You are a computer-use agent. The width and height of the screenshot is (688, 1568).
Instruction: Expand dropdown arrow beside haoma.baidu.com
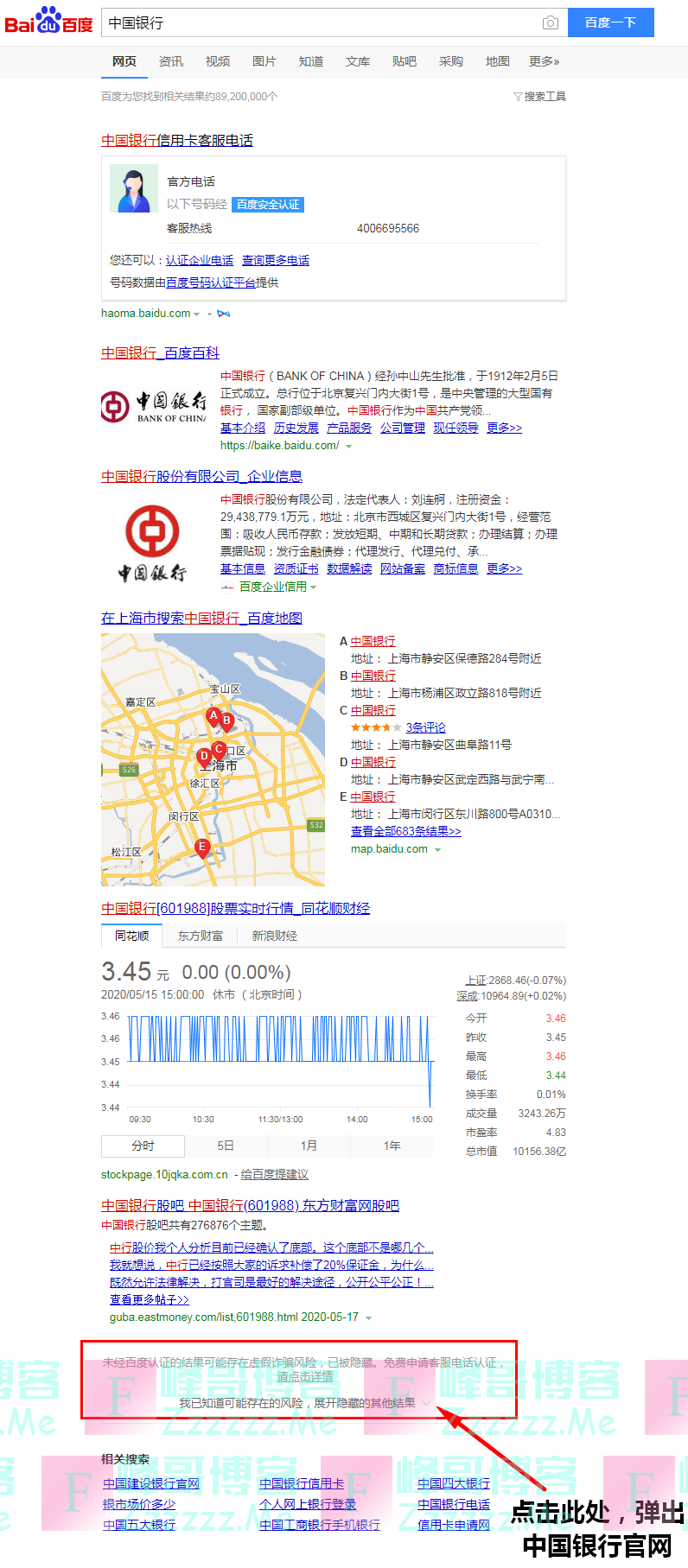[x=197, y=314]
